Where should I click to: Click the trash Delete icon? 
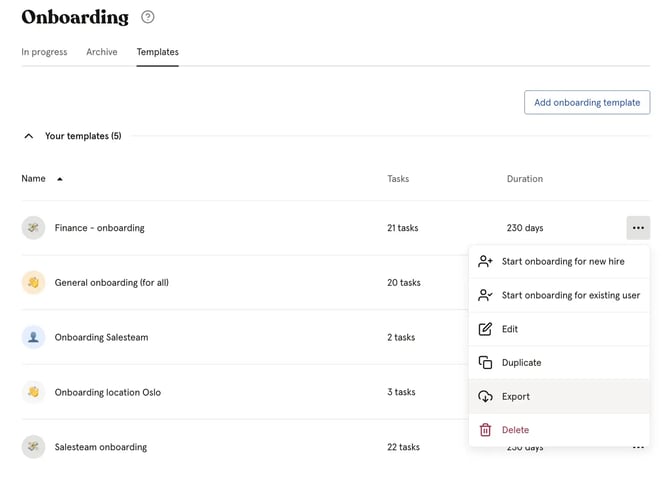tap(485, 430)
